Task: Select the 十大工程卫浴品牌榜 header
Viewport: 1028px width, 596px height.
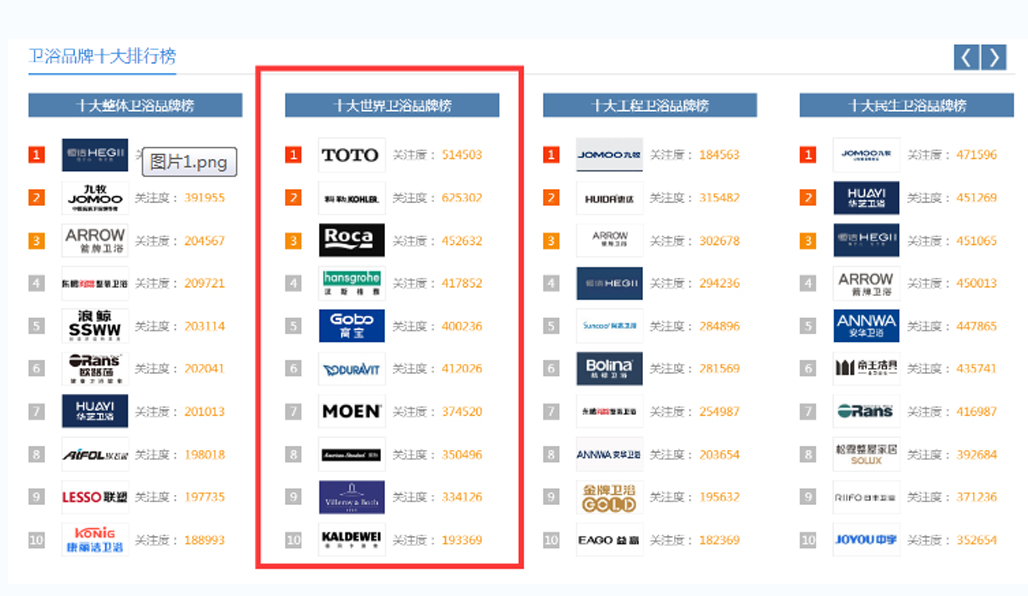Action: tap(650, 105)
